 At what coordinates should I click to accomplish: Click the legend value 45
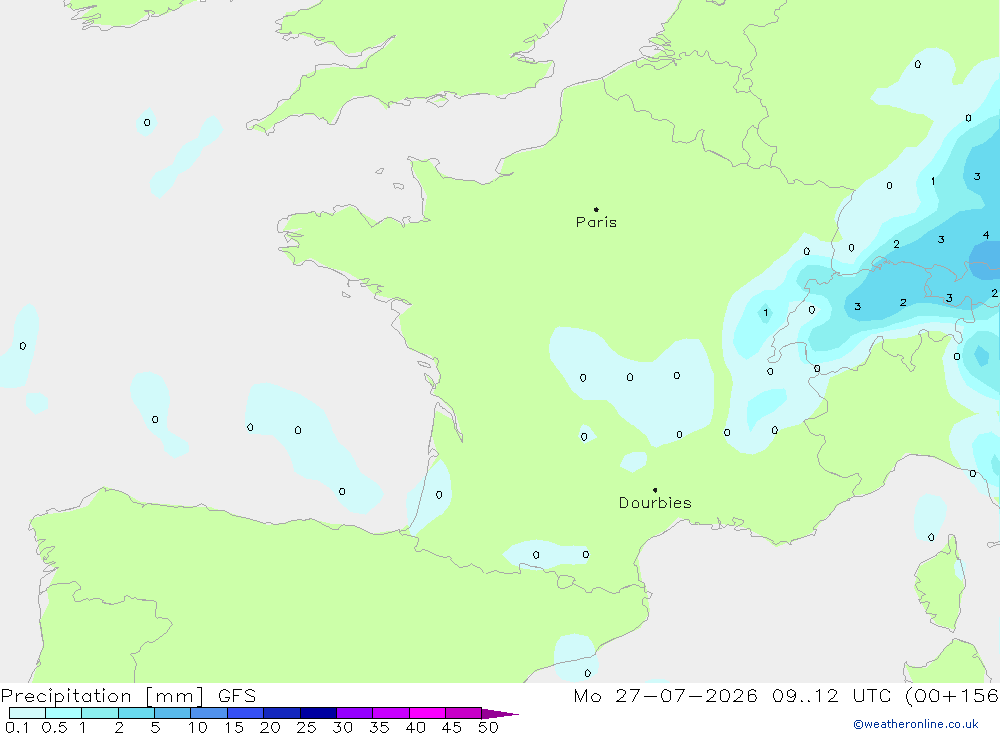point(452,727)
